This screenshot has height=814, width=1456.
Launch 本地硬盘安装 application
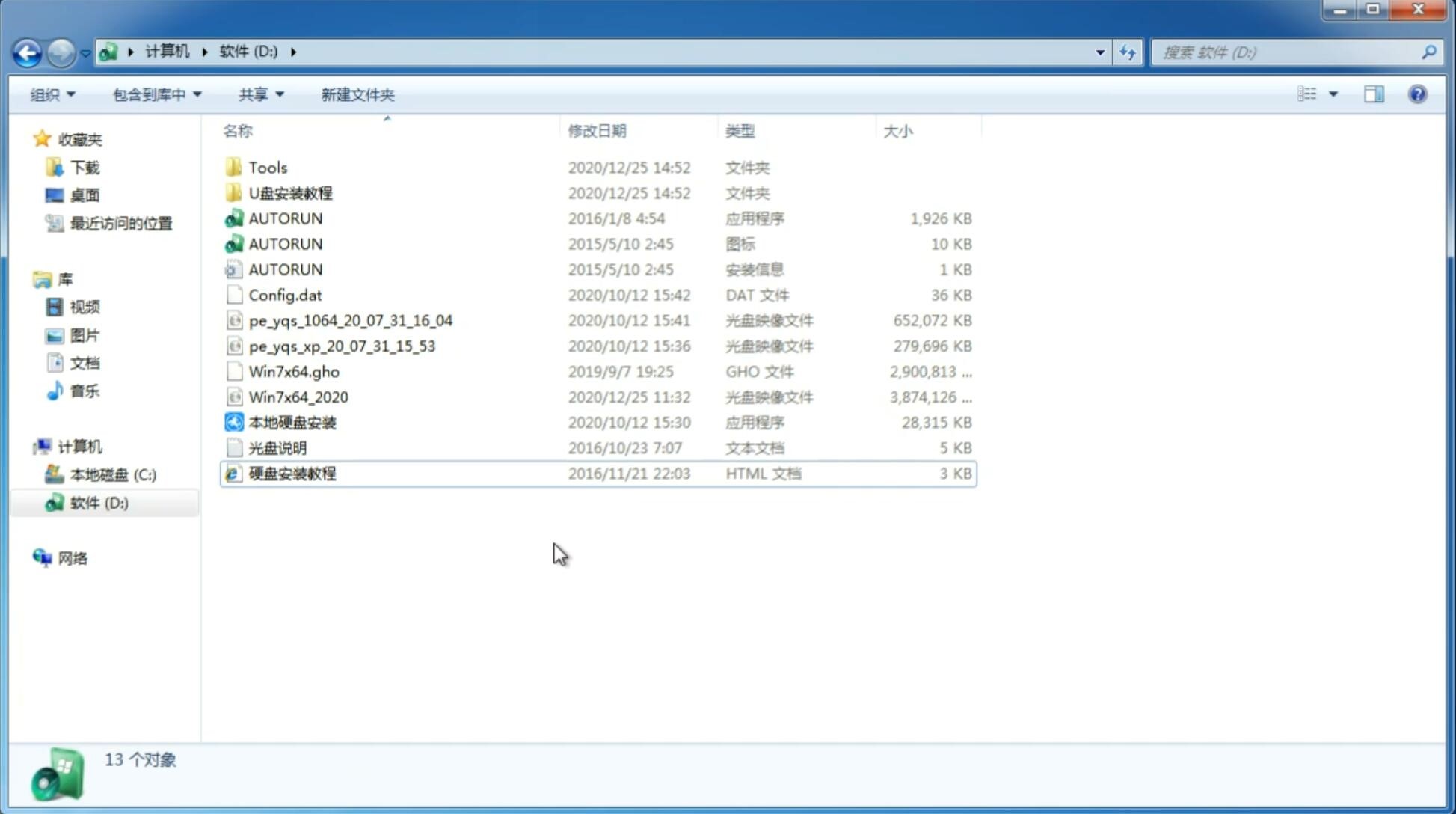(x=292, y=422)
